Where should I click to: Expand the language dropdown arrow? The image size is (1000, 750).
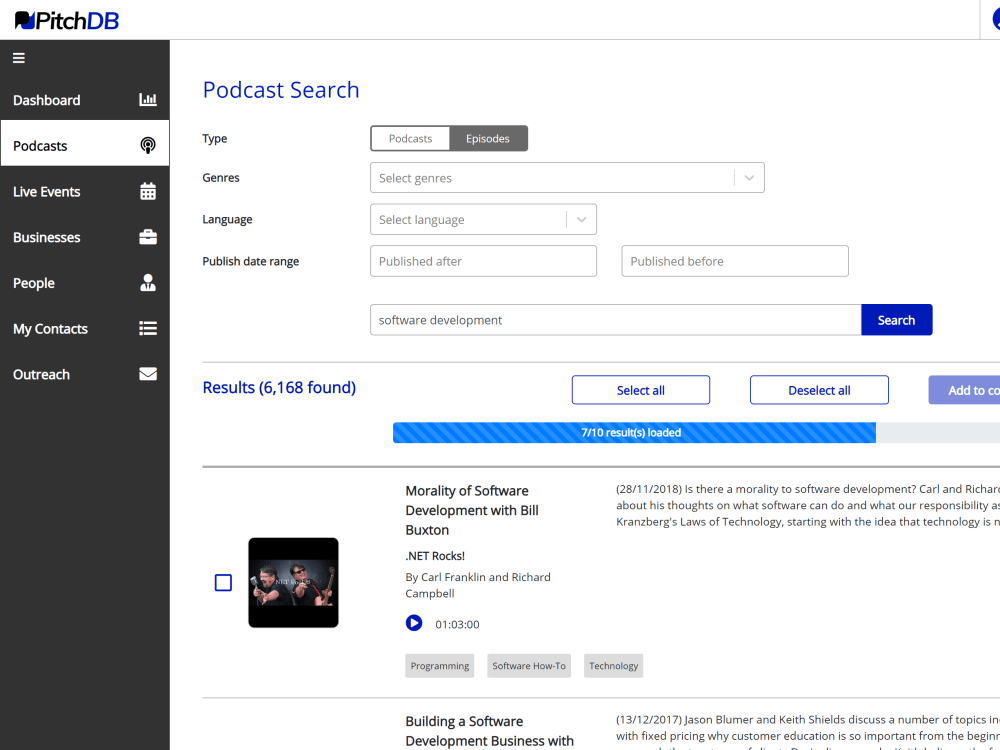click(582, 219)
